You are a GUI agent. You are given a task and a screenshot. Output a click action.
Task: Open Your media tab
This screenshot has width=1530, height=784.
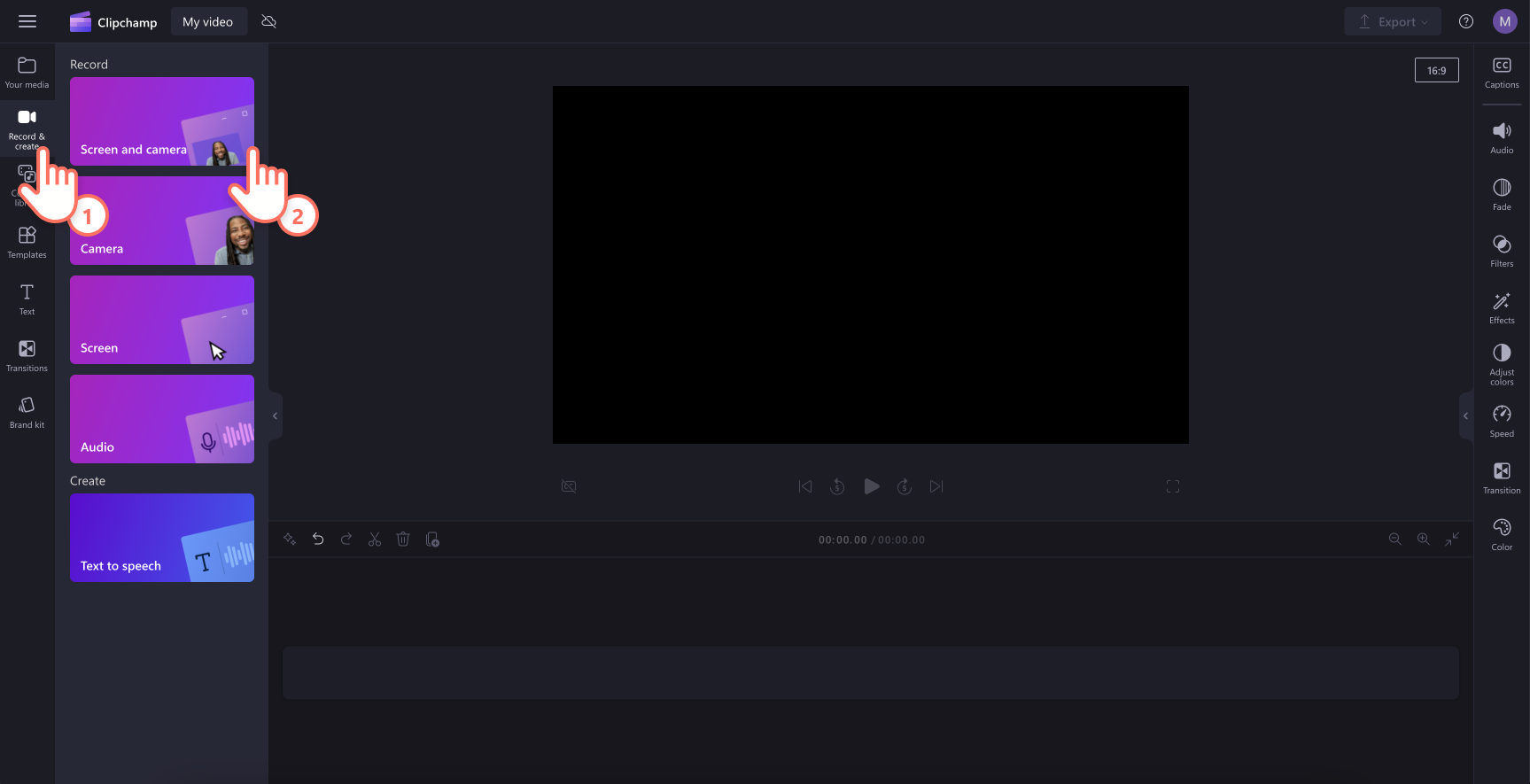(27, 73)
